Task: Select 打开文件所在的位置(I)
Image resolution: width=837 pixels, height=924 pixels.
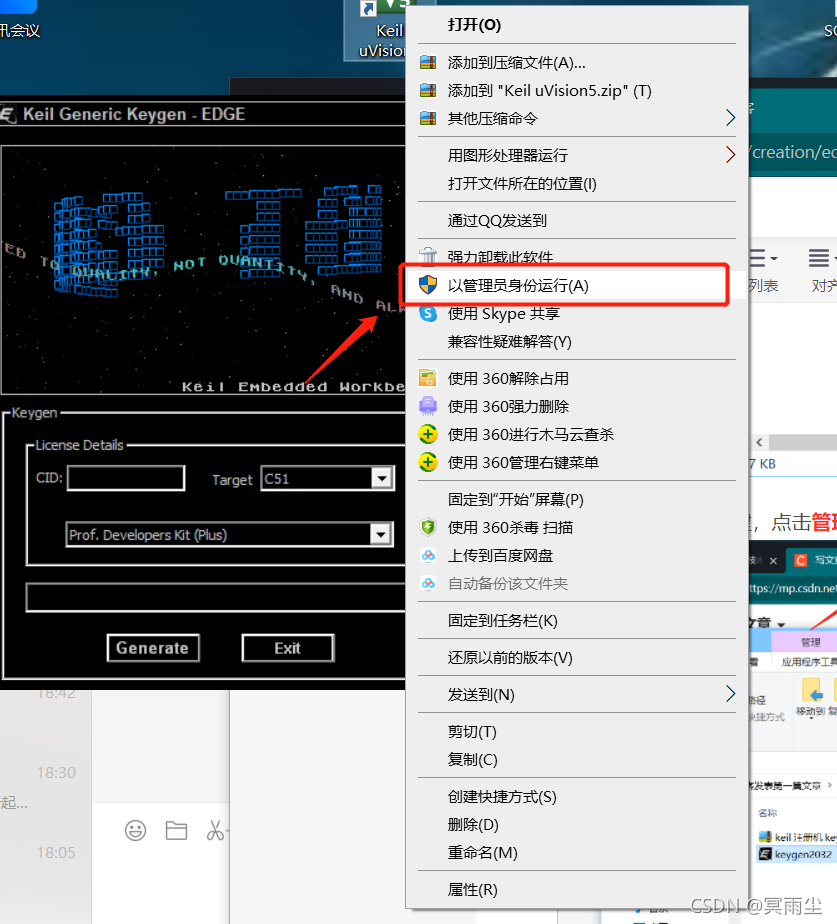Action: (577, 184)
